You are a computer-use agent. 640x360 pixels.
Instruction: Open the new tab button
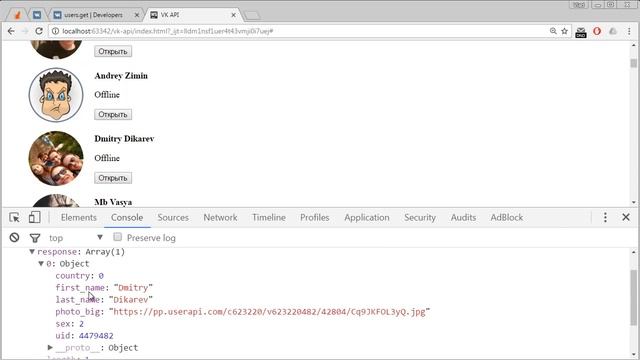pos(252,16)
